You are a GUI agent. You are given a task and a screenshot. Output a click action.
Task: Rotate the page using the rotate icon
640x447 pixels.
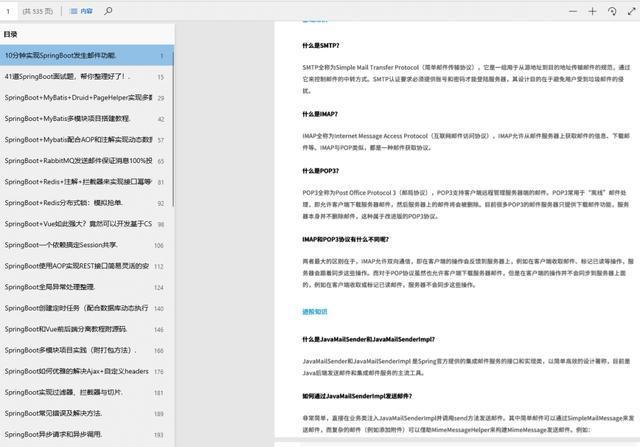coord(612,11)
